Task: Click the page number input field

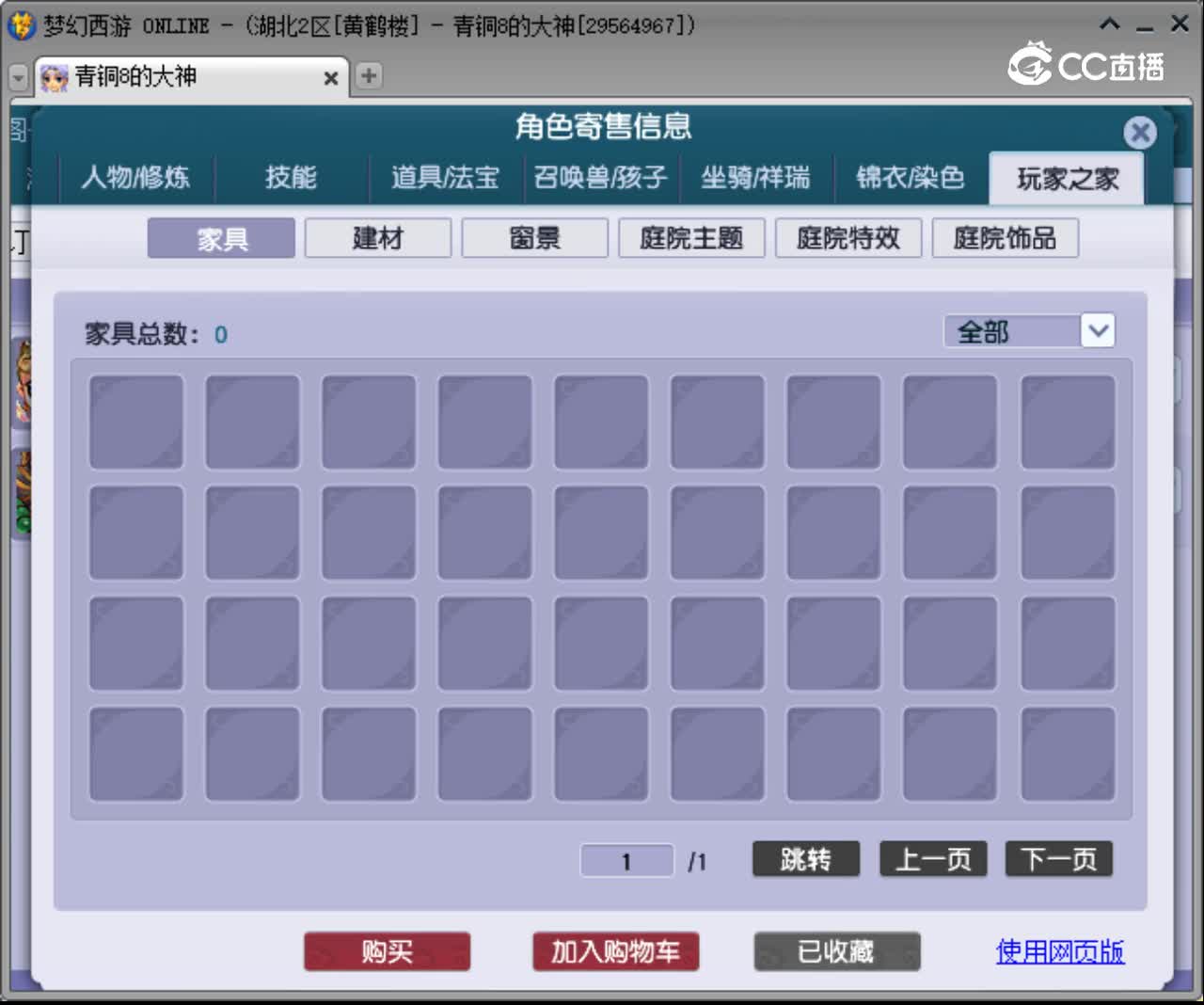Action: point(626,861)
